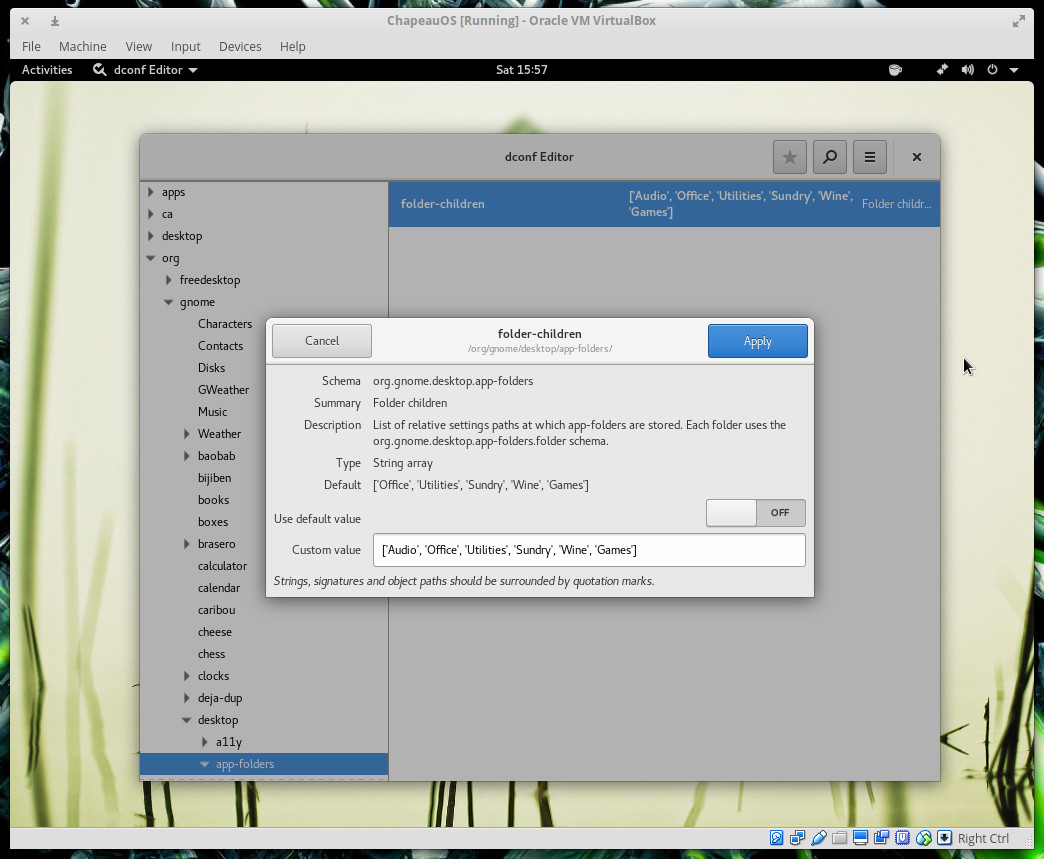Click the bookmarks star icon in dconf Editor

790,157
